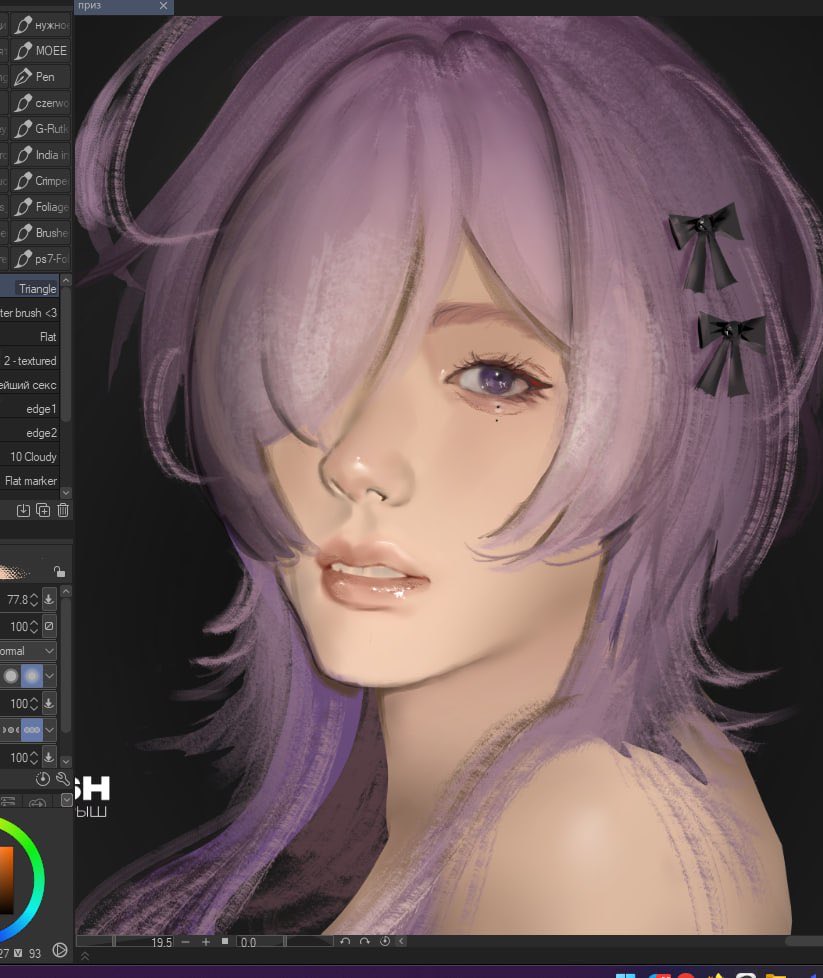Open sub tool detail wrench icon
The height and width of the screenshot is (978, 823).
tap(62, 778)
